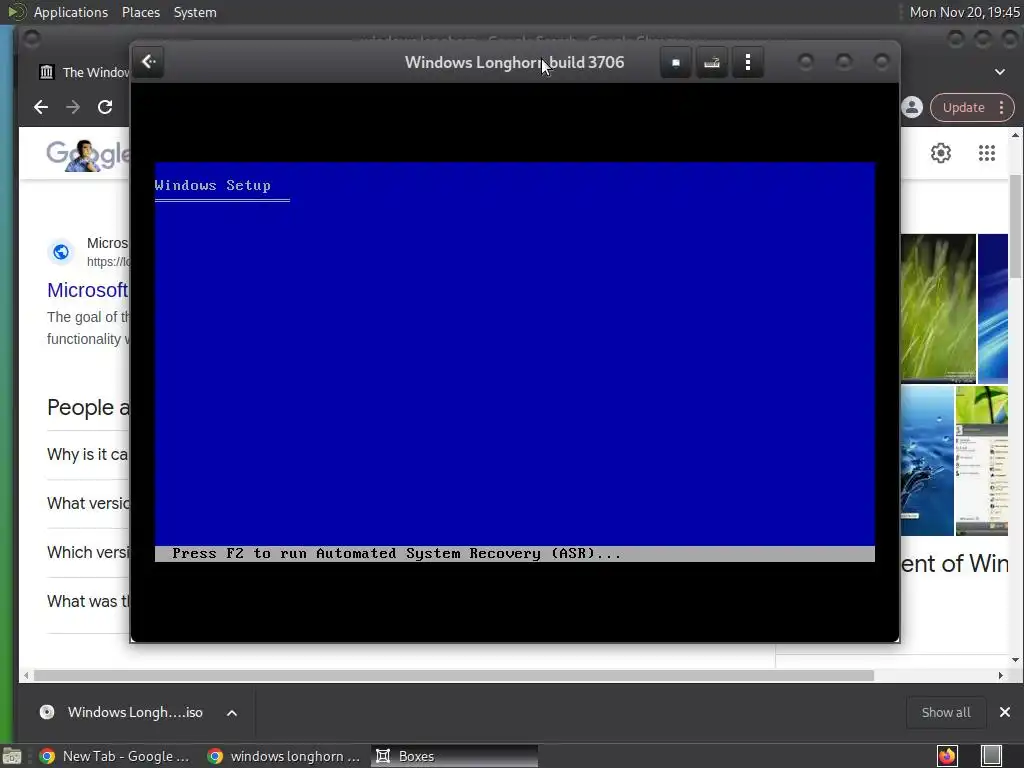The height and width of the screenshot is (768, 1024).
Task: Open Google search settings gear
Action: 940,153
